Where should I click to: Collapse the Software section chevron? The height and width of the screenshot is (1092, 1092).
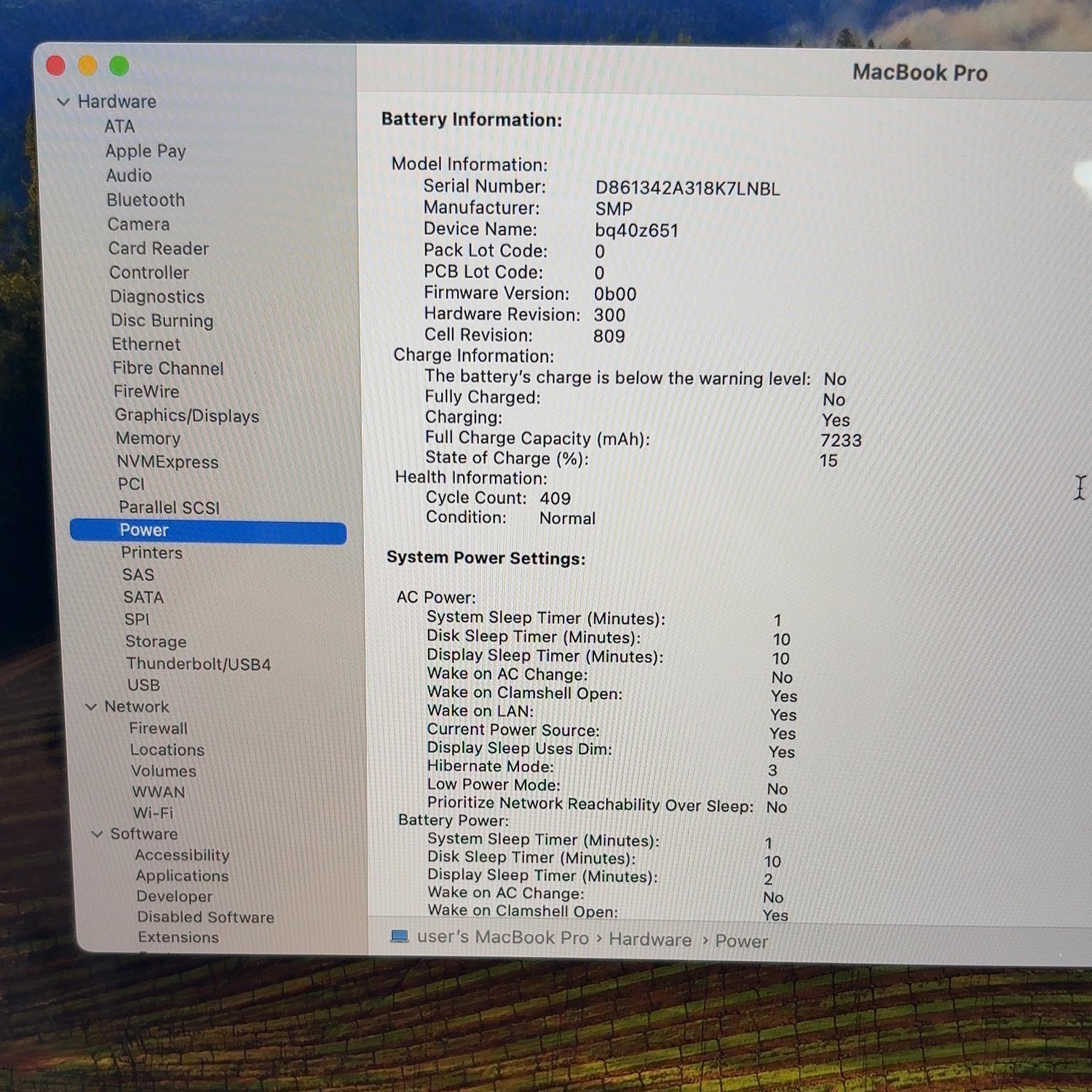point(97,834)
